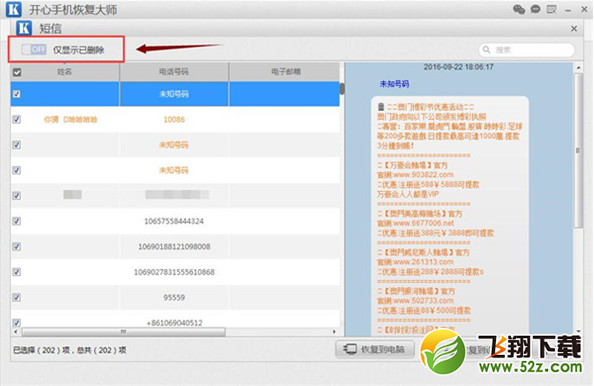Viewport: 594px width, 386px height.
Task: Click the horizontal scrollbar thumb below list
Action: tap(123, 332)
